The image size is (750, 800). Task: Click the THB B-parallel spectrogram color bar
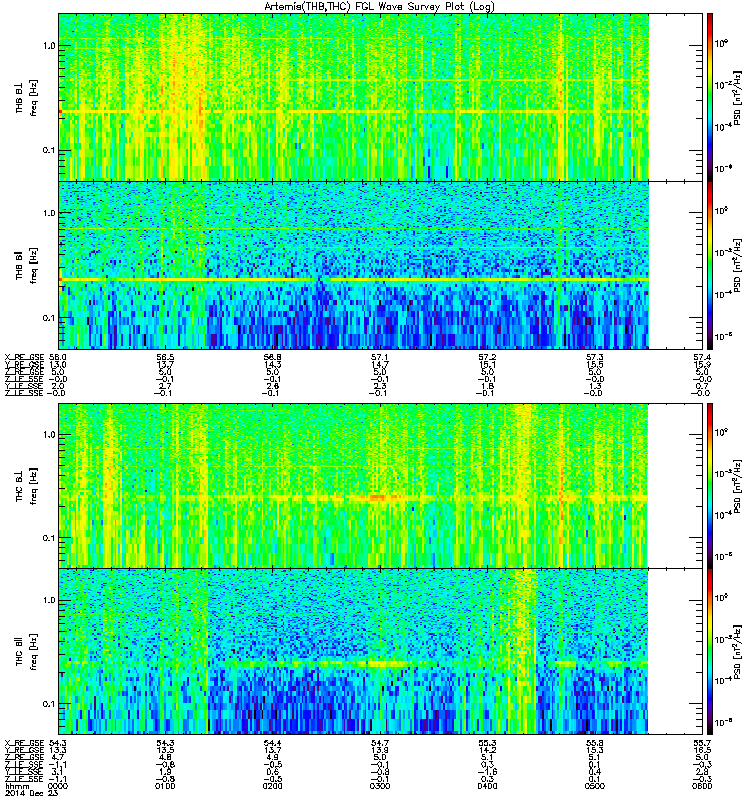tap(710, 265)
